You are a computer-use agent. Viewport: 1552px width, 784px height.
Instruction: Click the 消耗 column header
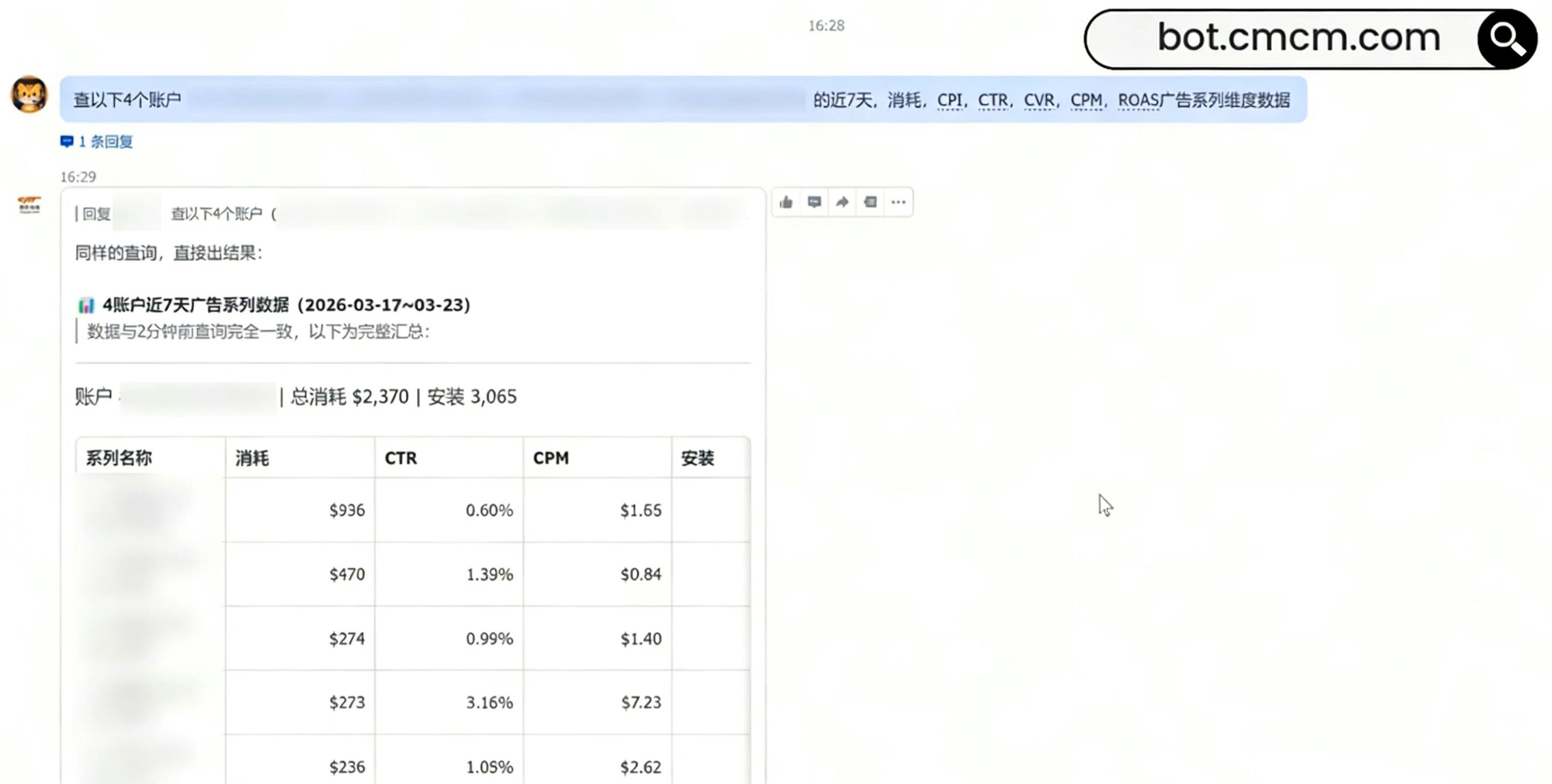click(252, 458)
